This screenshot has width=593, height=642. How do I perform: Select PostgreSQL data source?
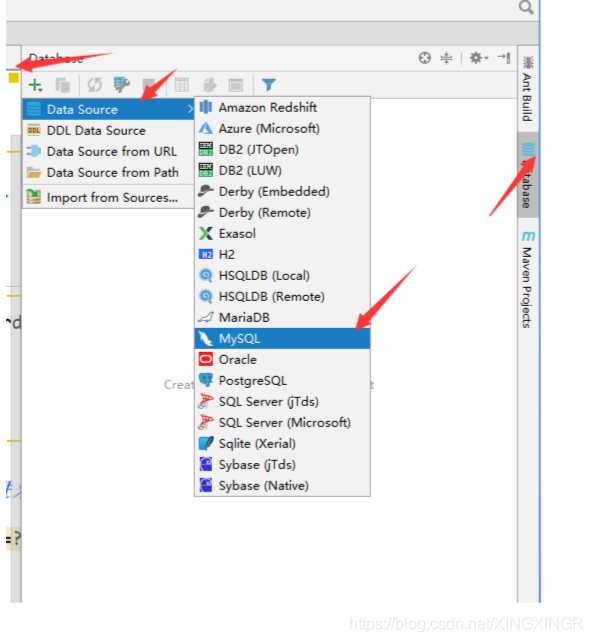[283, 380]
